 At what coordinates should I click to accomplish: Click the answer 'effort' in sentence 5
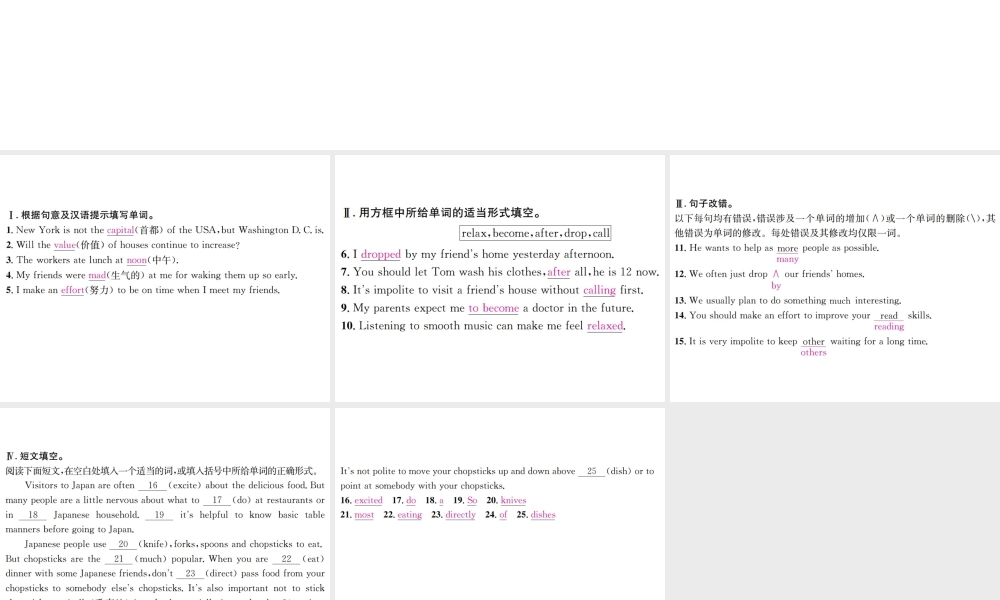[72, 290]
